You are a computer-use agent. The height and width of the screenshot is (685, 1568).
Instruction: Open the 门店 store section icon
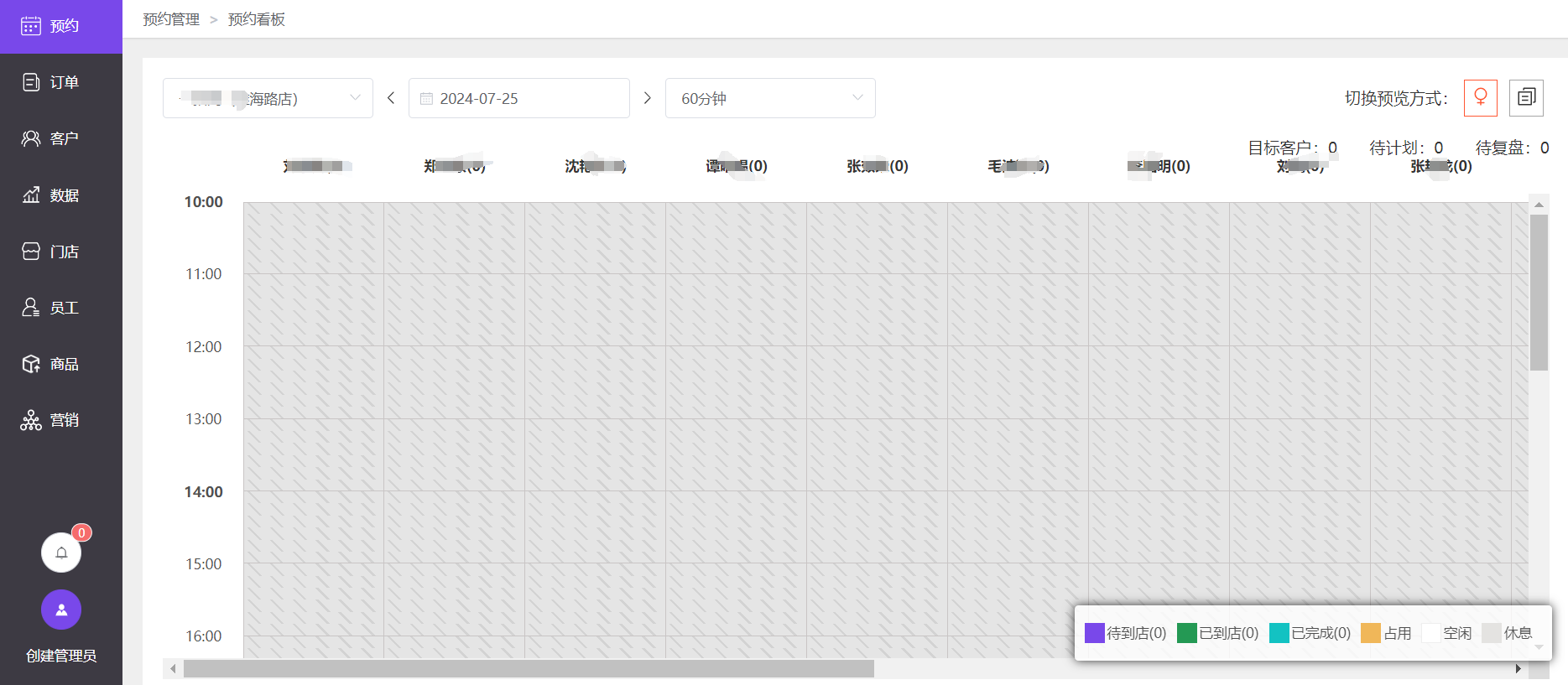point(31,252)
